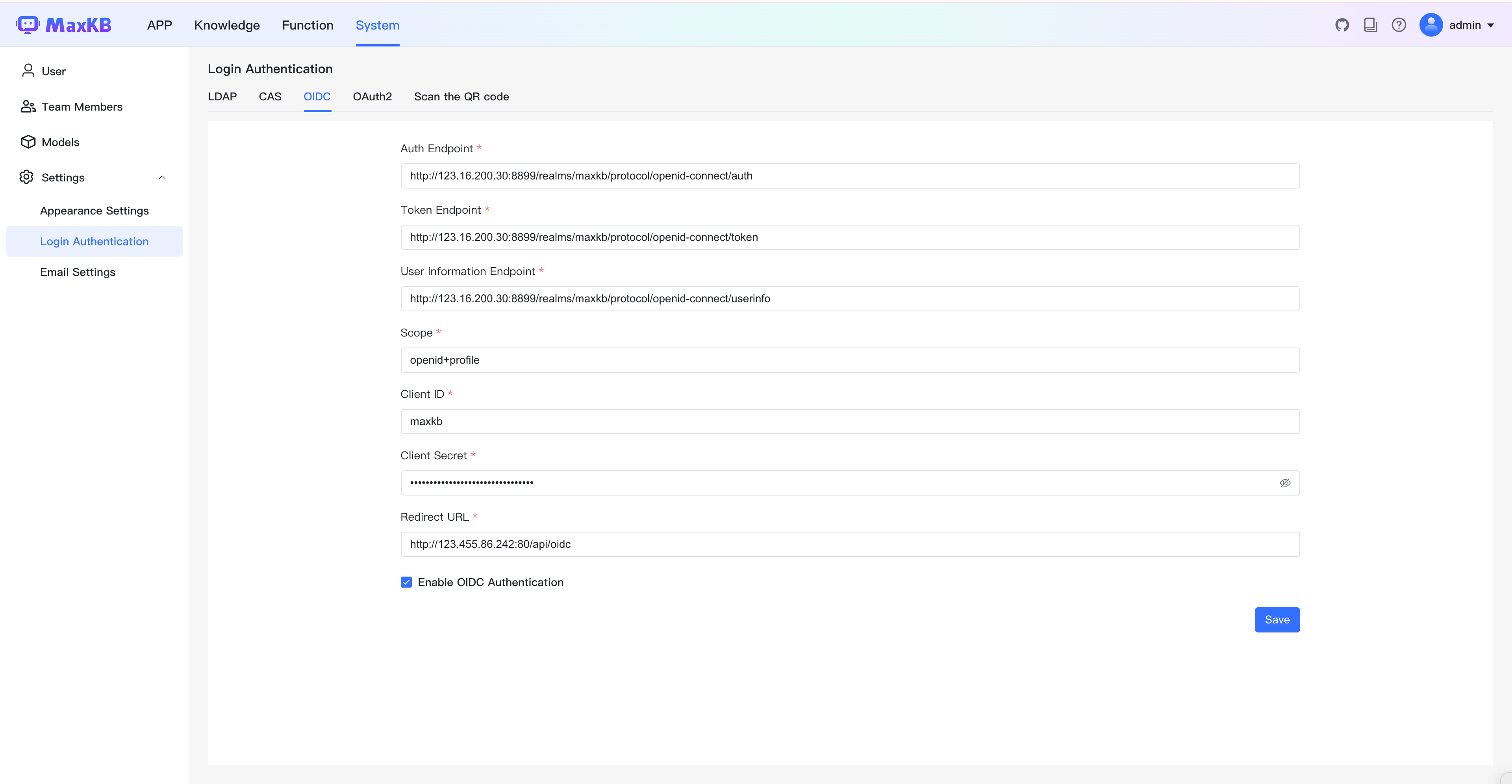Click the User Information Endpoint label
The width and height of the screenshot is (1512, 784).
point(468,271)
